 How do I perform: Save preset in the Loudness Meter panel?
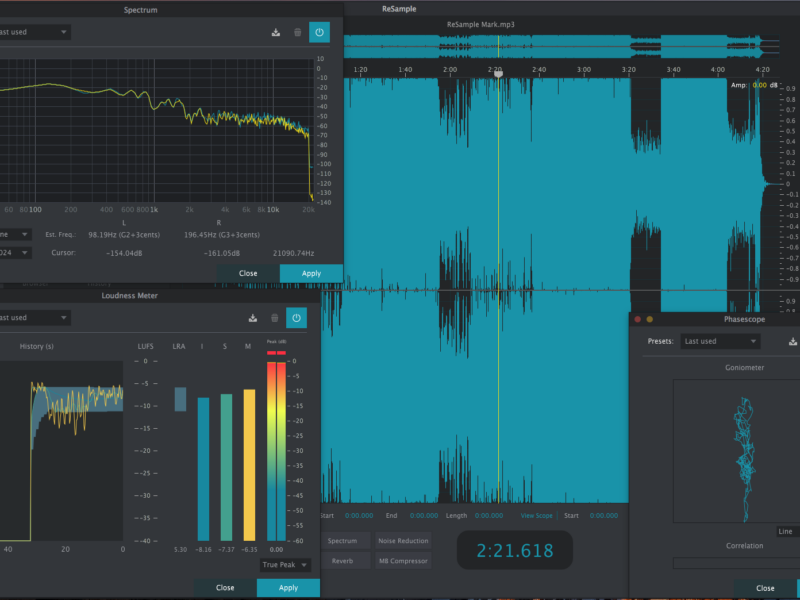(253, 318)
